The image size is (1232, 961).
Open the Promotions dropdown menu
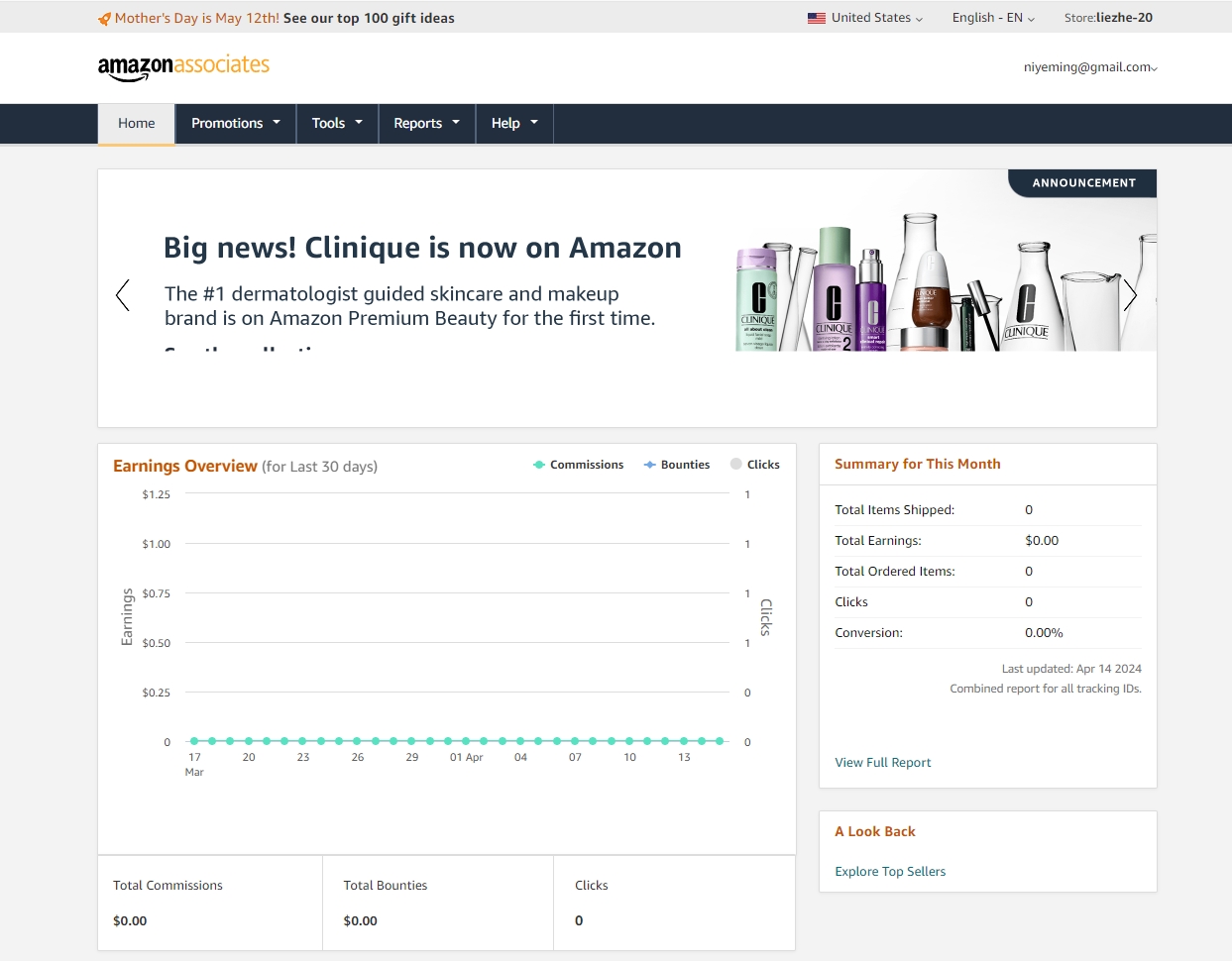pyautogui.click(x=236, y=124)
